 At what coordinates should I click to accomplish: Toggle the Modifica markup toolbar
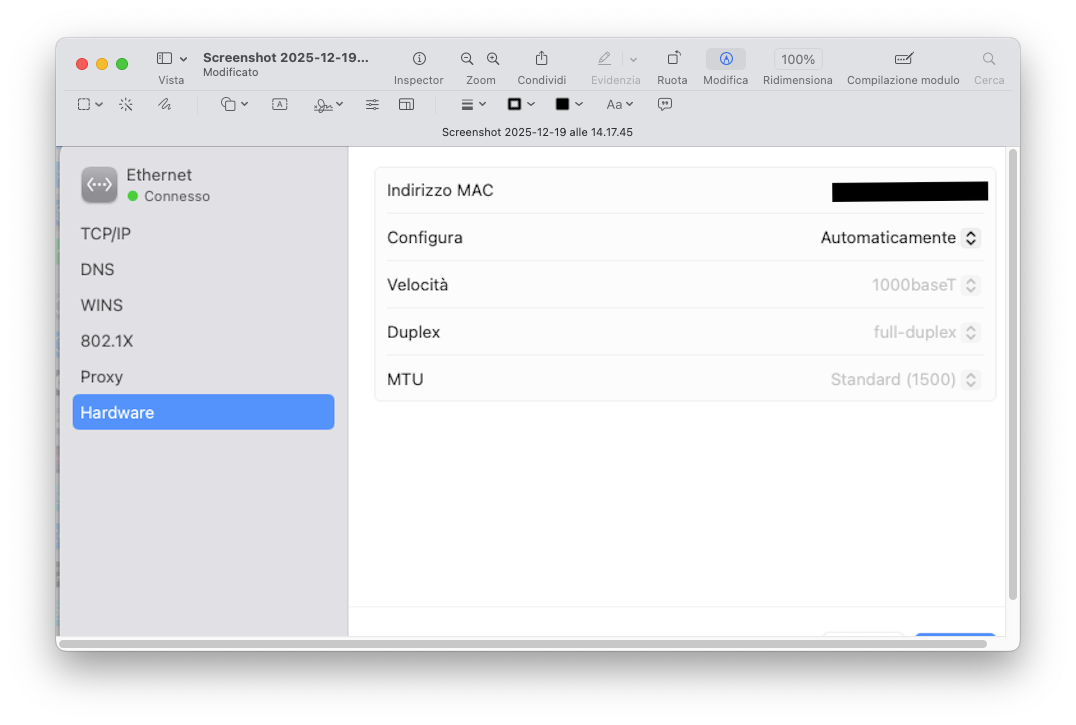[x=725, y=59]
